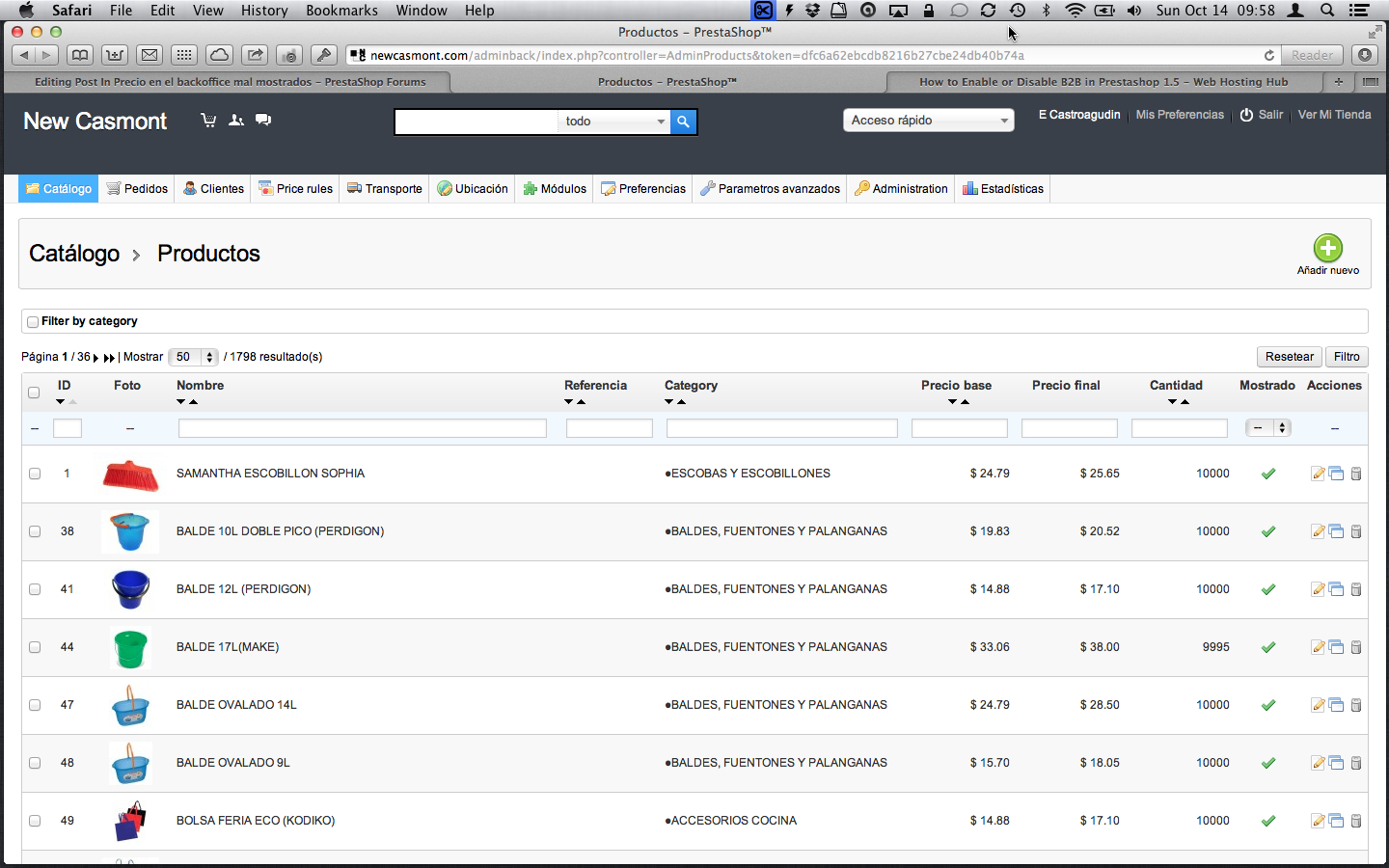The image size is (1389, 868).
Task: Open the Acceso rápido dropdown
Action: [928, 121]
